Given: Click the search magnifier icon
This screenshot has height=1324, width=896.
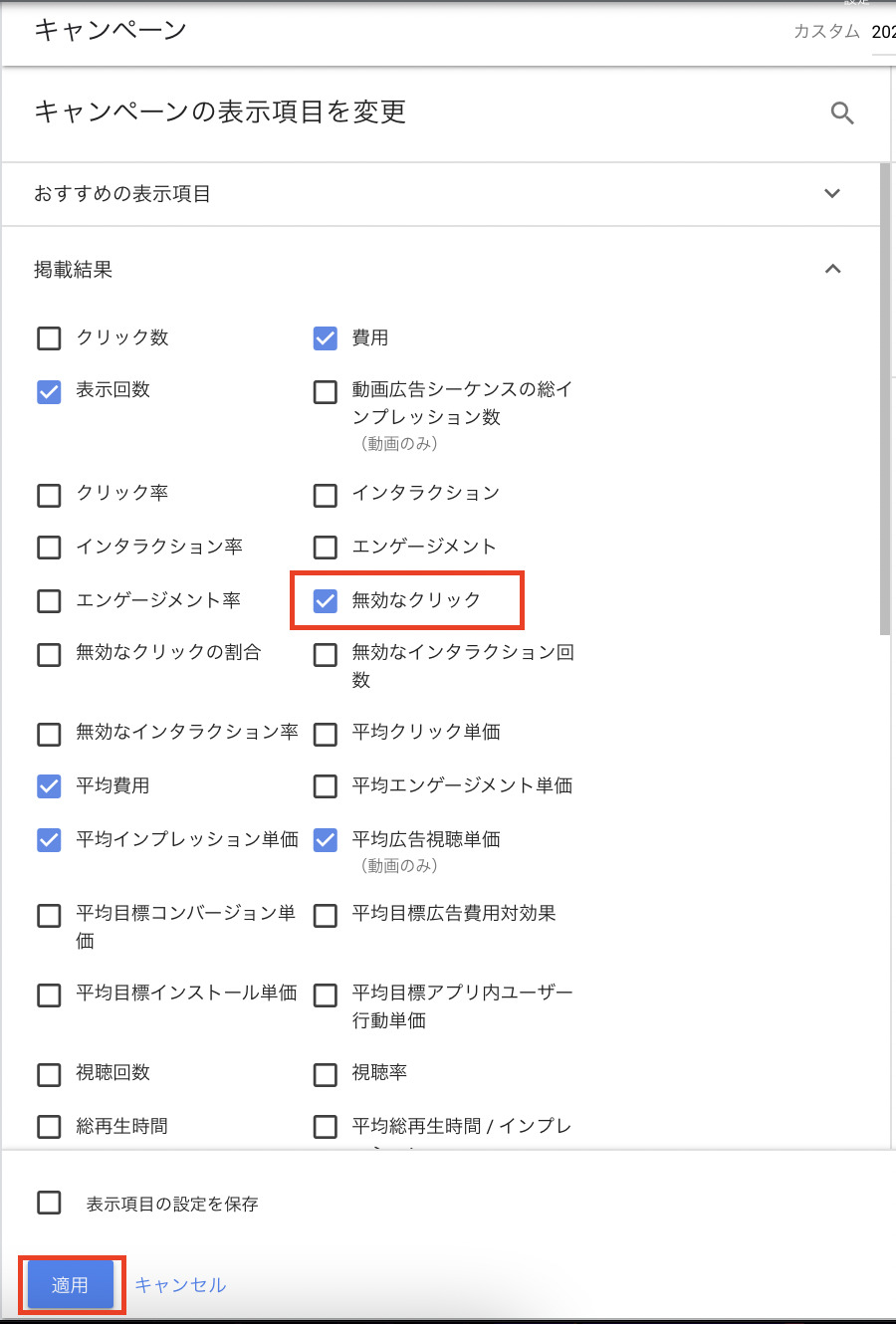Looking at the screenshot, I should (x=842, y=113).
